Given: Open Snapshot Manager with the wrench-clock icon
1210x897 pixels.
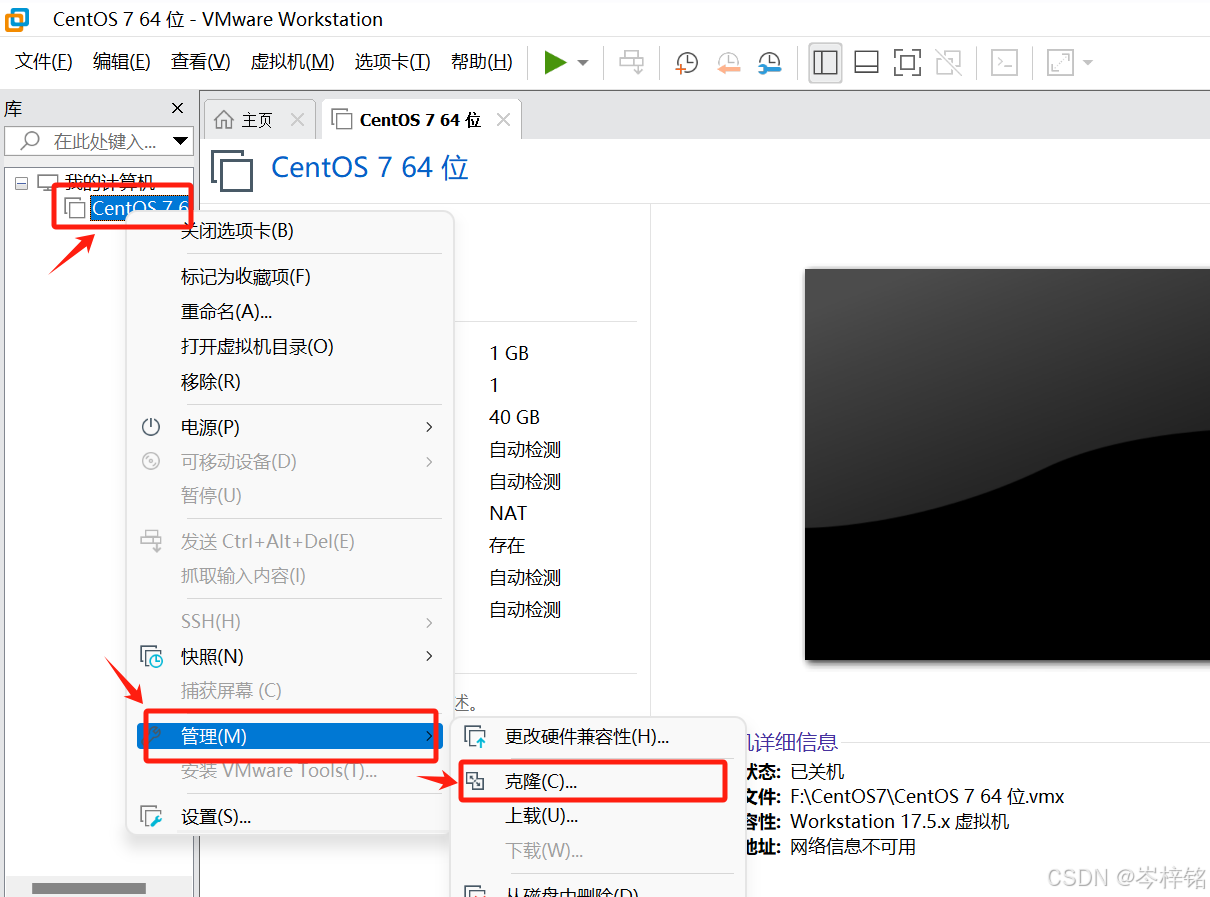Looking at the screenshot, I should 769,63.
